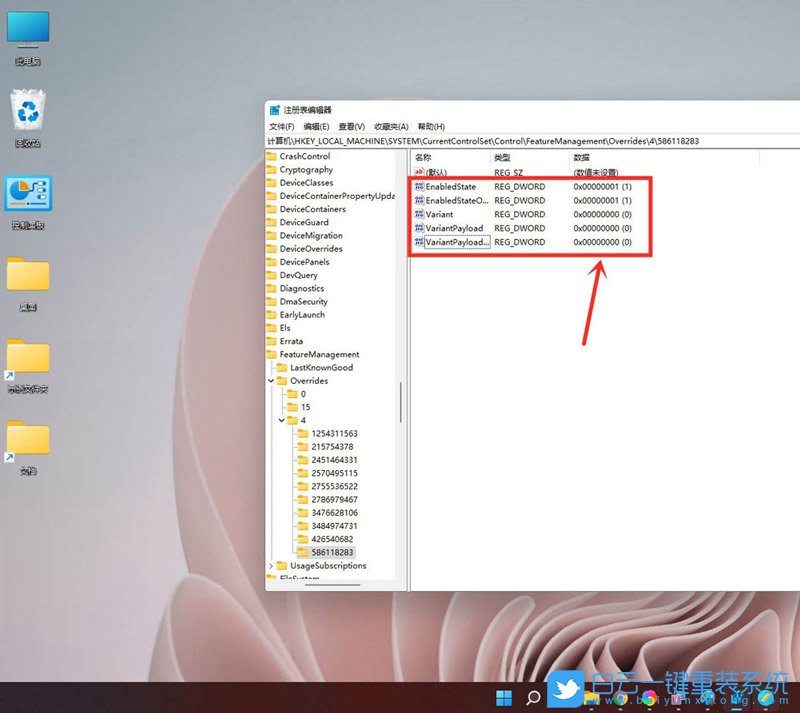Image resolution: width=800 pixels, height=713 pixels.
Task: Click the taskbar Search icon
Action: pos(532,696)
